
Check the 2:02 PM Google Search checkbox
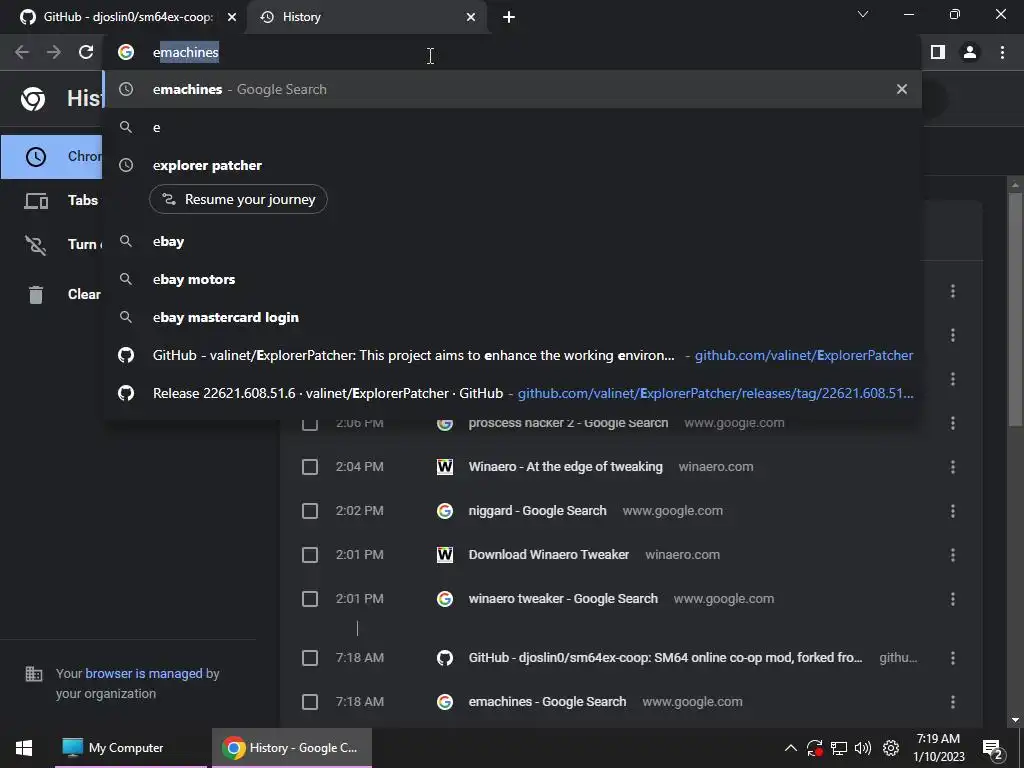(310, 511)
